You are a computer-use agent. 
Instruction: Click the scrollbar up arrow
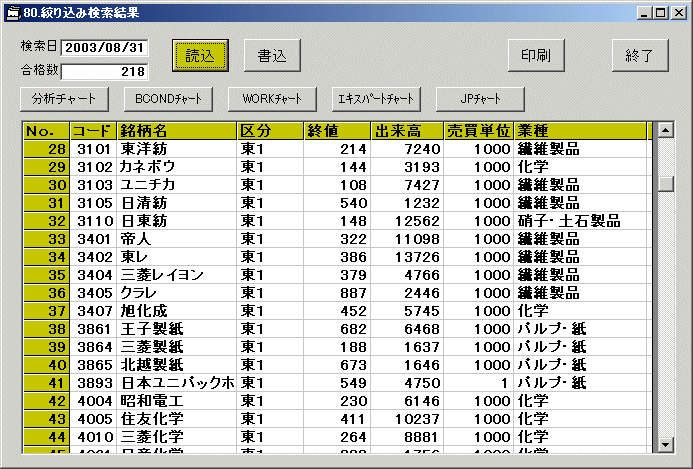pos(665,130)
